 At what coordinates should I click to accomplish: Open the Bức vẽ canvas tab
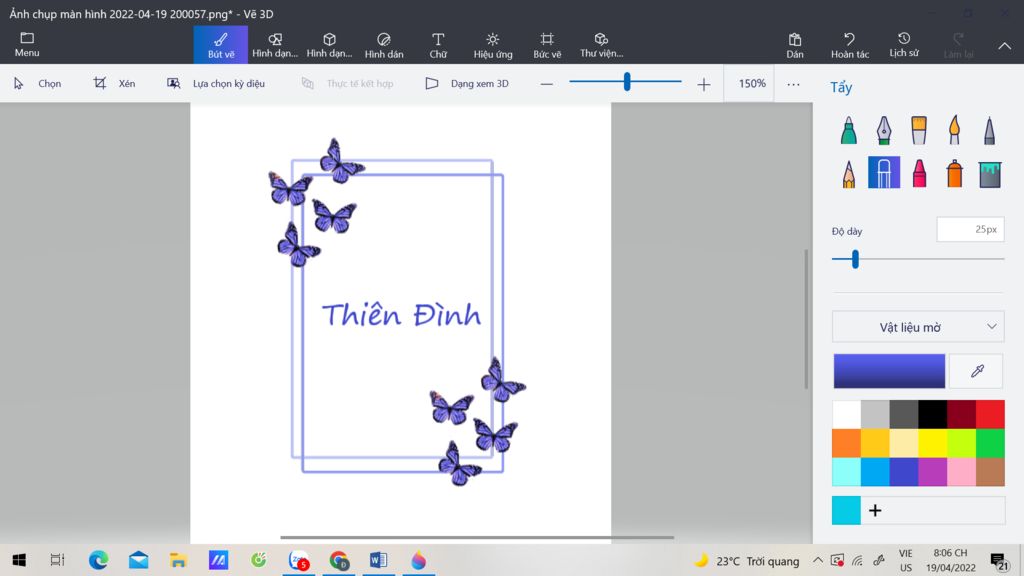pos(547,44)
